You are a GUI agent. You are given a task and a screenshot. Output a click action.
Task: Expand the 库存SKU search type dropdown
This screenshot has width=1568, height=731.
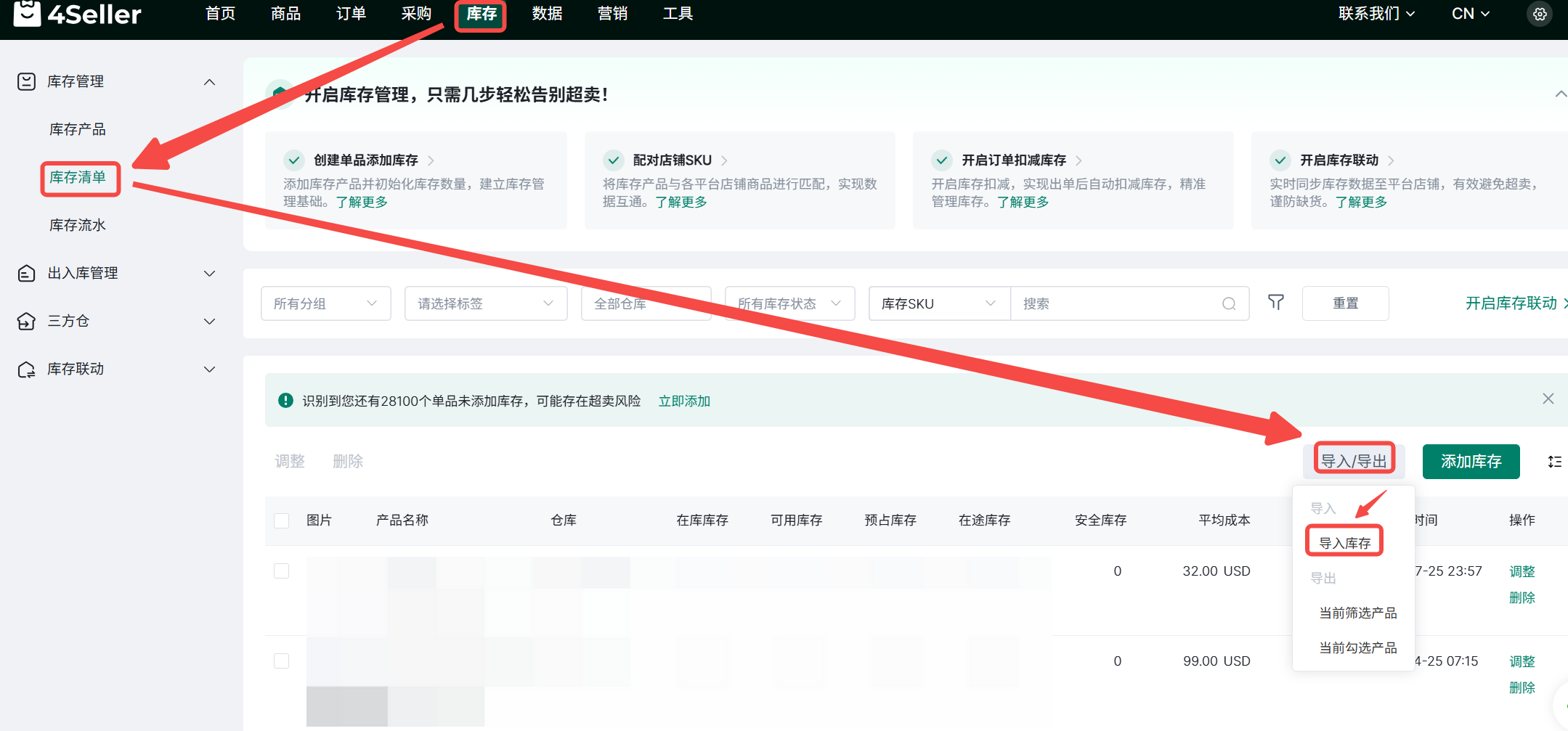938,303
